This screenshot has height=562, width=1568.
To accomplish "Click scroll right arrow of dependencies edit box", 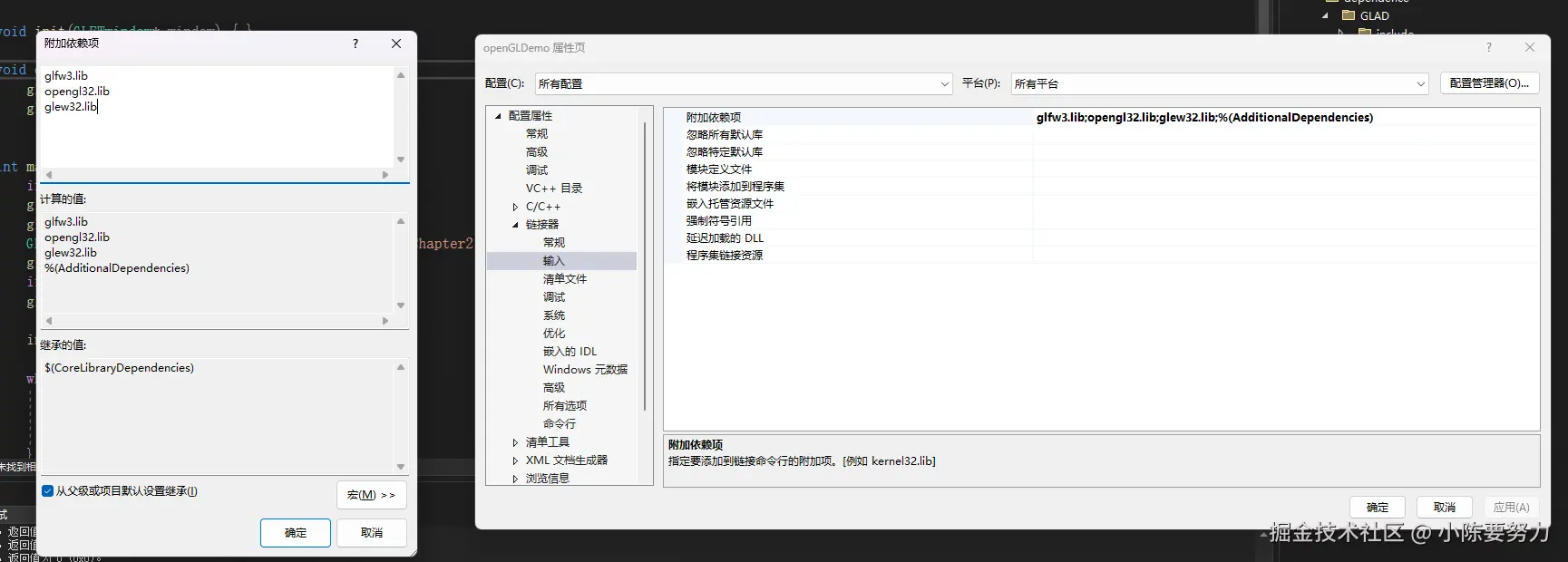I will (x=385, y=175).
